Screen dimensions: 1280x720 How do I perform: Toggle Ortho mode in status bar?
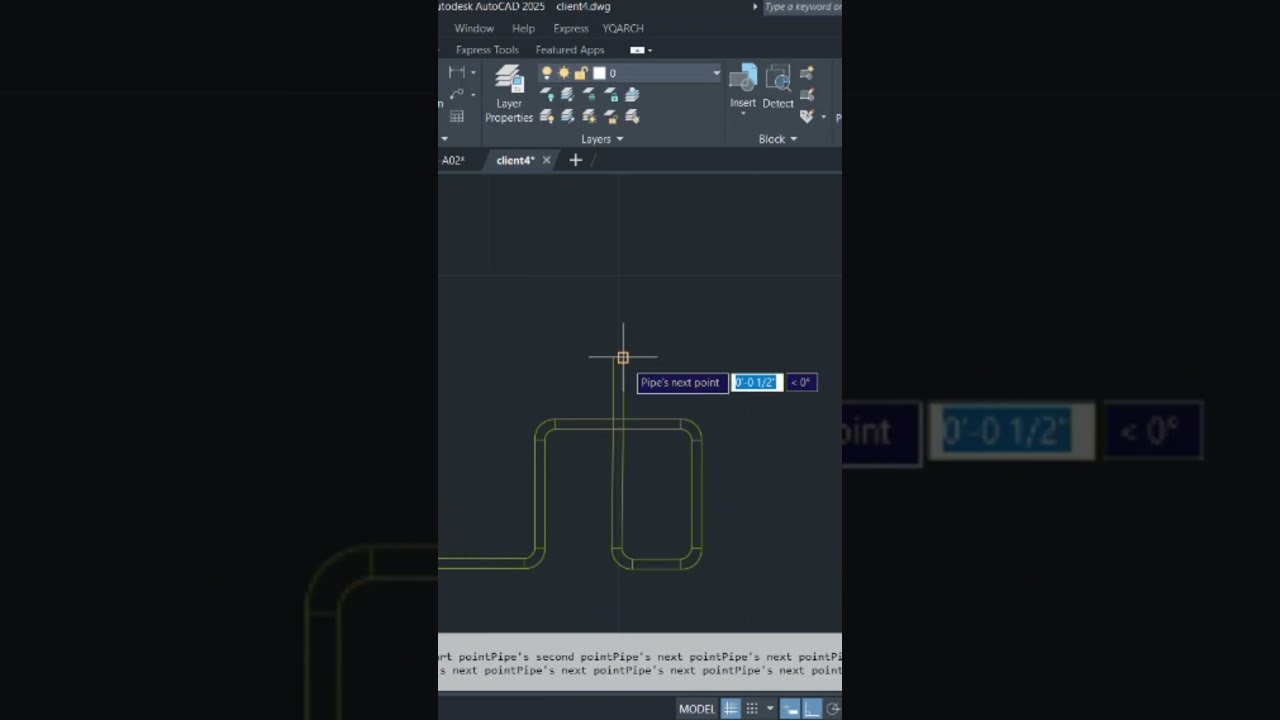pyautogui.click(x=811, y=709)
